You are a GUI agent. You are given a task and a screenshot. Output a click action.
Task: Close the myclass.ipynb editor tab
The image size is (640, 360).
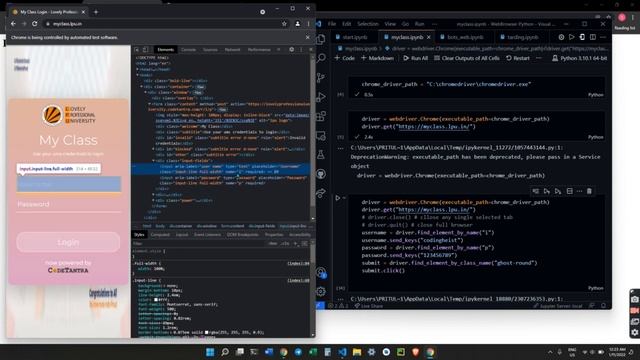tap(429, 37)
